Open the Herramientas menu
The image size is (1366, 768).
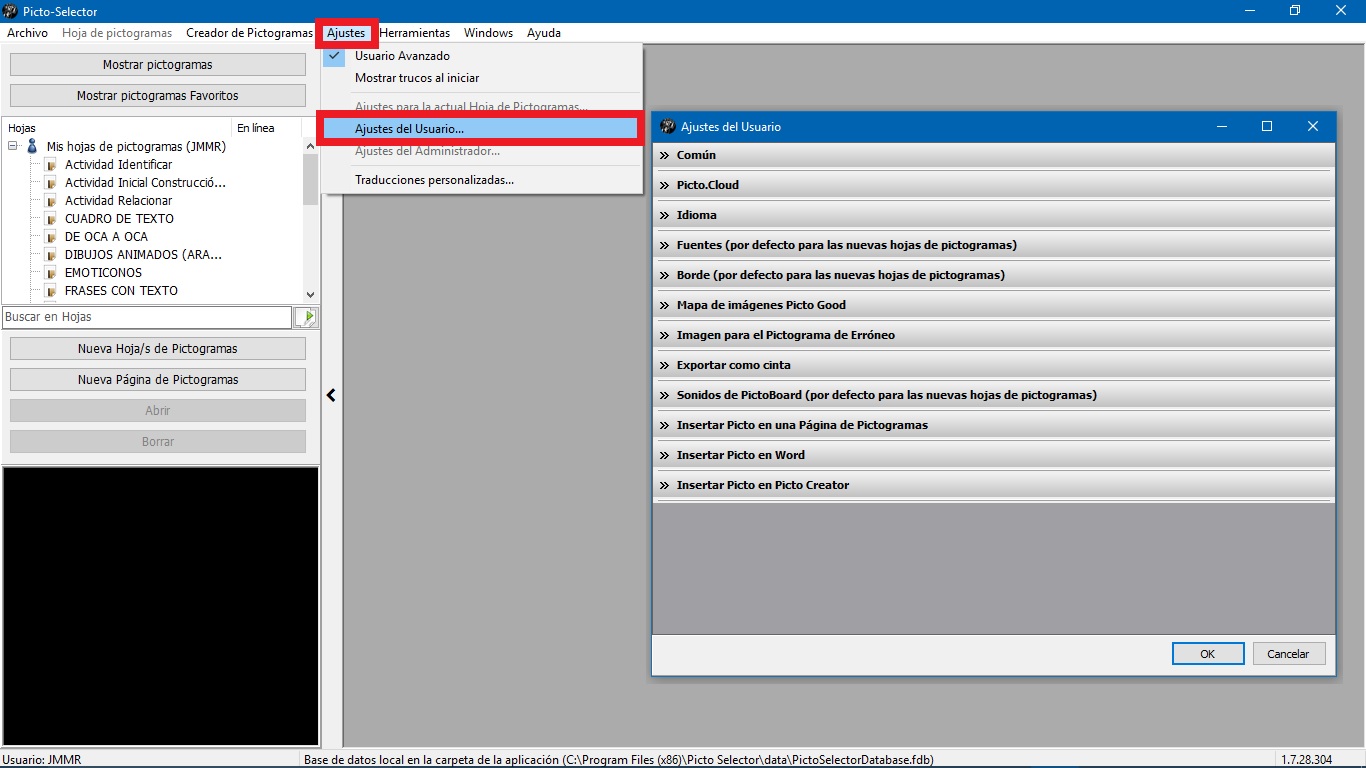415,33
